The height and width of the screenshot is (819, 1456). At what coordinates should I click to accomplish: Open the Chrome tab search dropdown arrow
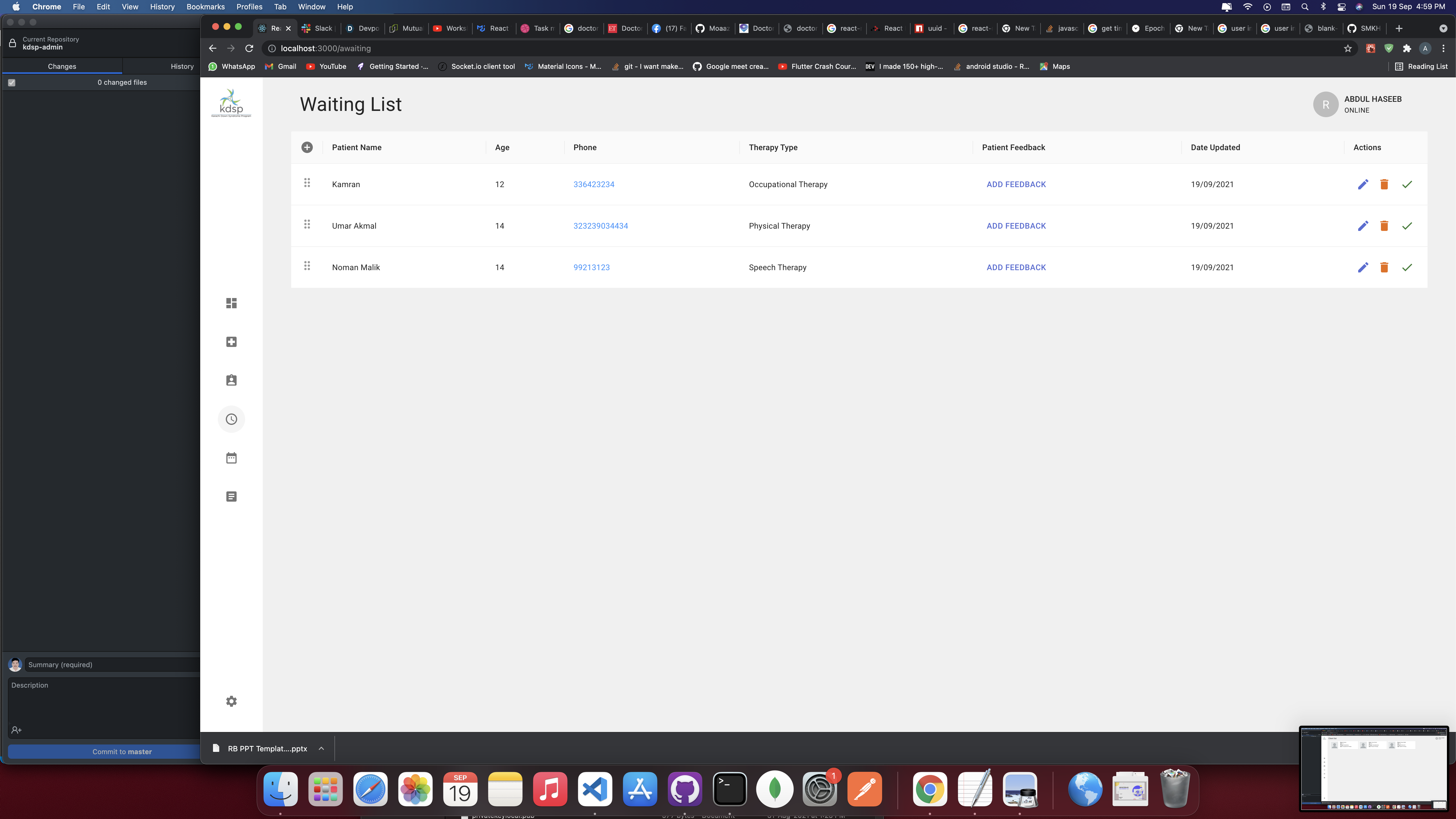click(x=1443, y=28)
